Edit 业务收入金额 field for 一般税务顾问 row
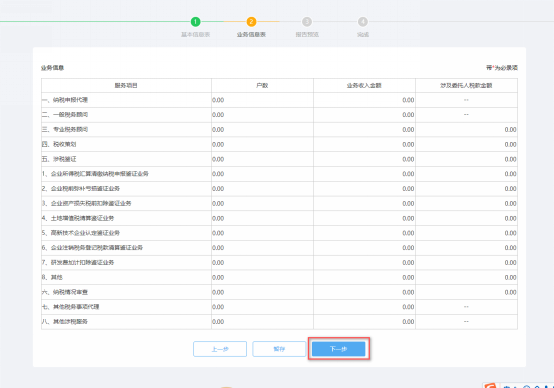This screenshot has height=388, width=554. click(364, 115)
